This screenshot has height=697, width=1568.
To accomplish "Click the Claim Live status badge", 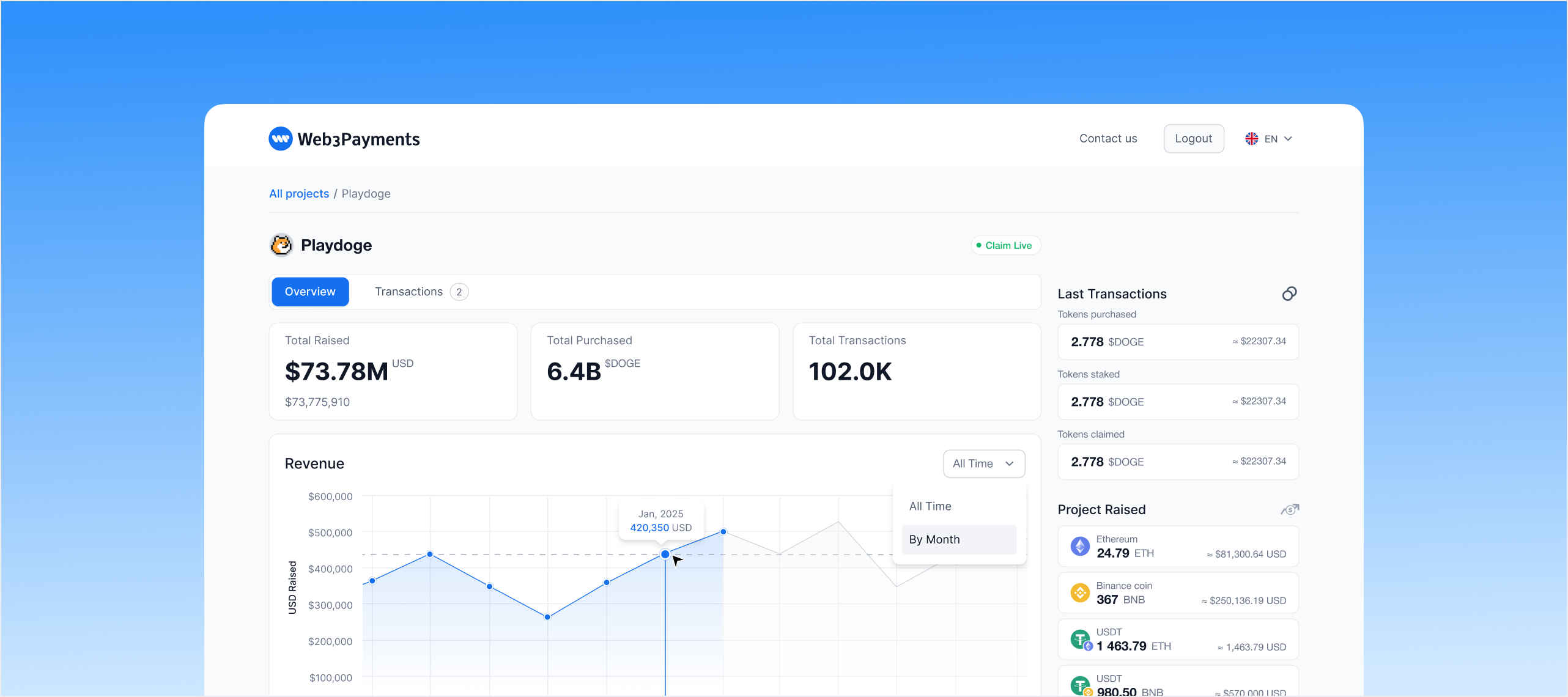I will pyautogui.click(x=1005, y=245).
